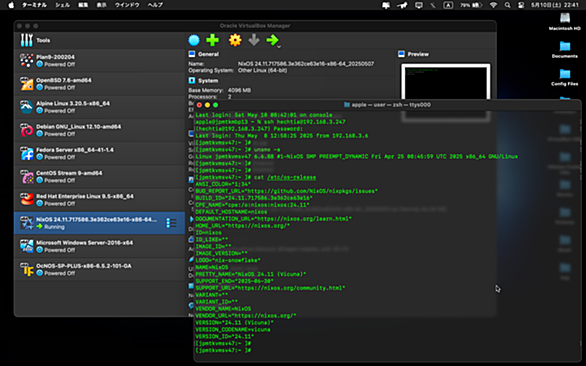This screenshot has width=586, height=366.
Task: Click the Plan9-200204 VM icon
Action: (x=27, y=61)
